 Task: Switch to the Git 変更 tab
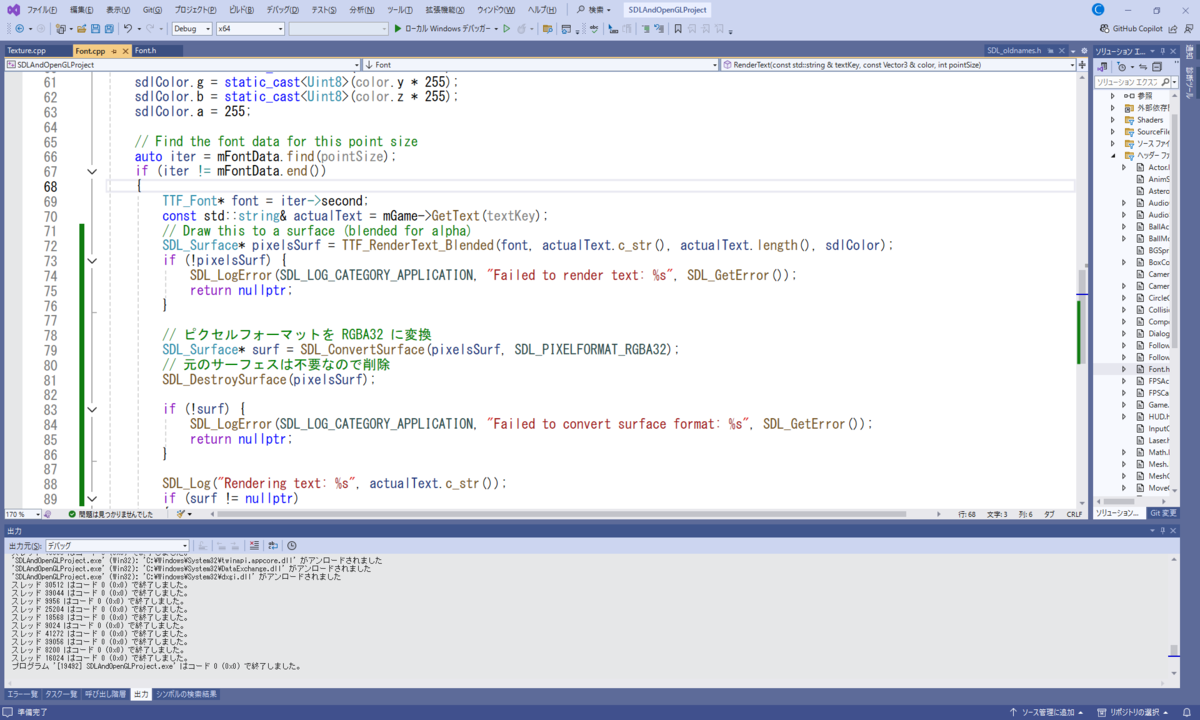[1164, 513]
